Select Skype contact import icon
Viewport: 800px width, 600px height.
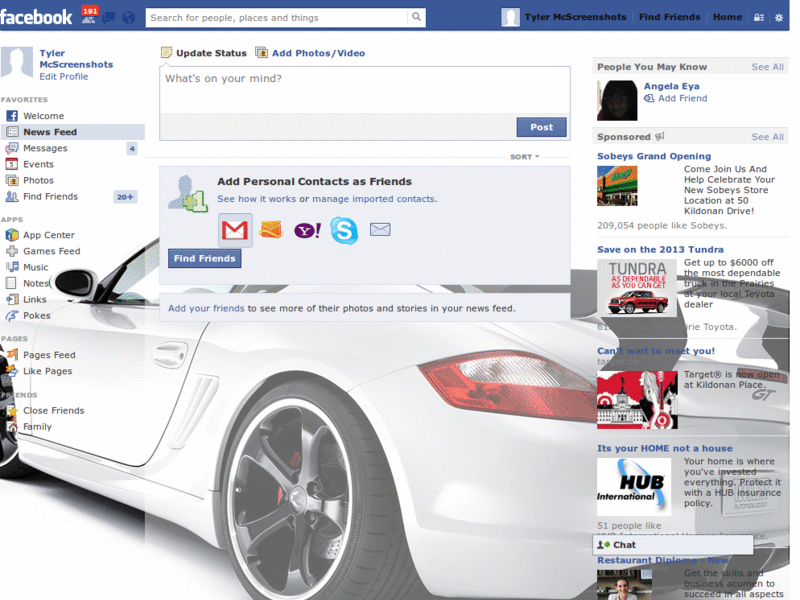pyautogui.click(x=344, y=230)
